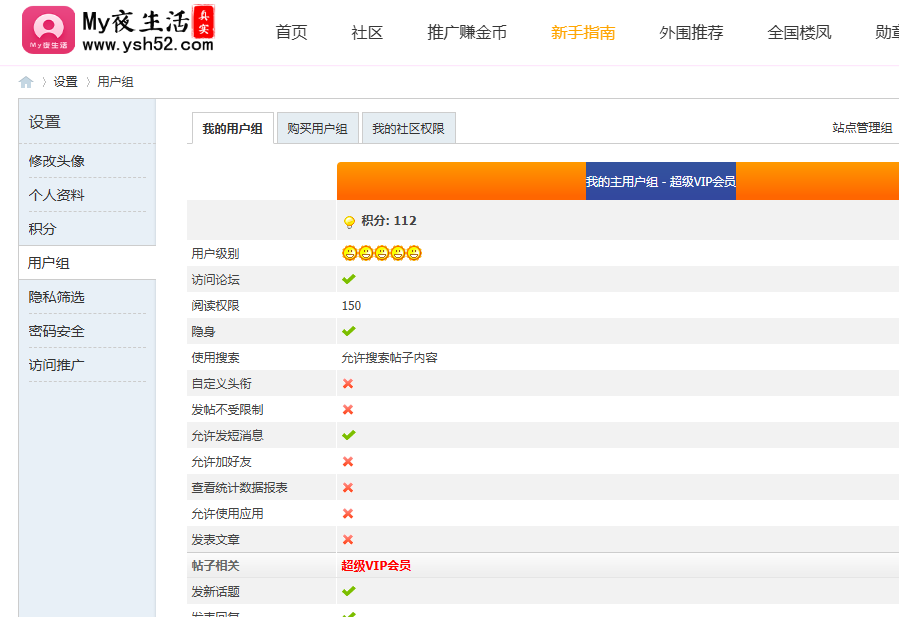Open 新手指南 navigation item

click(583, 32)
